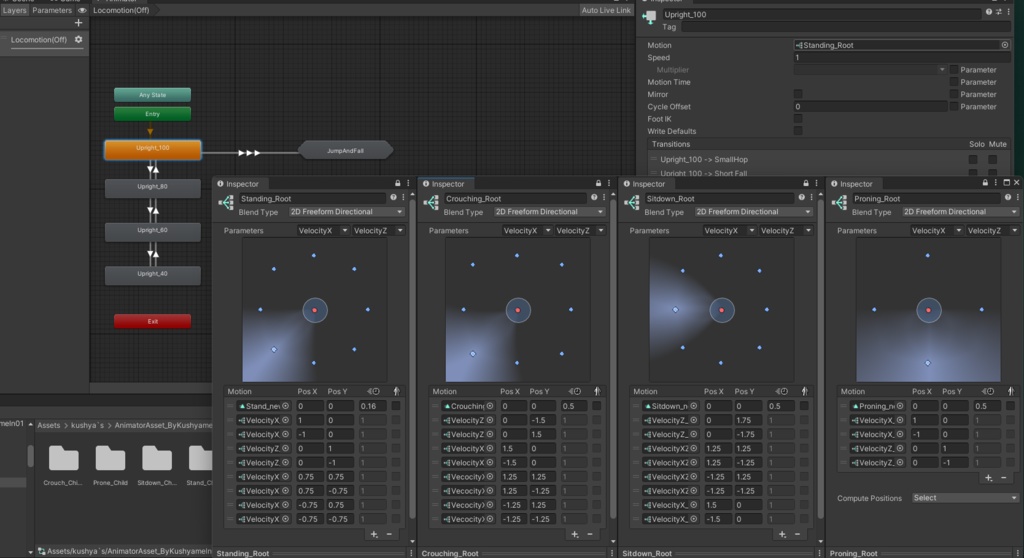
Task: Add a new animator layer with plus
Action: [78, 23]
